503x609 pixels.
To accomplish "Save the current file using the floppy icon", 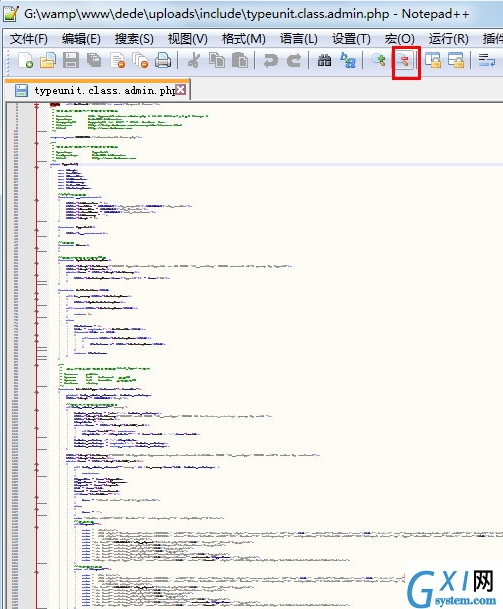I will (71, 61).
